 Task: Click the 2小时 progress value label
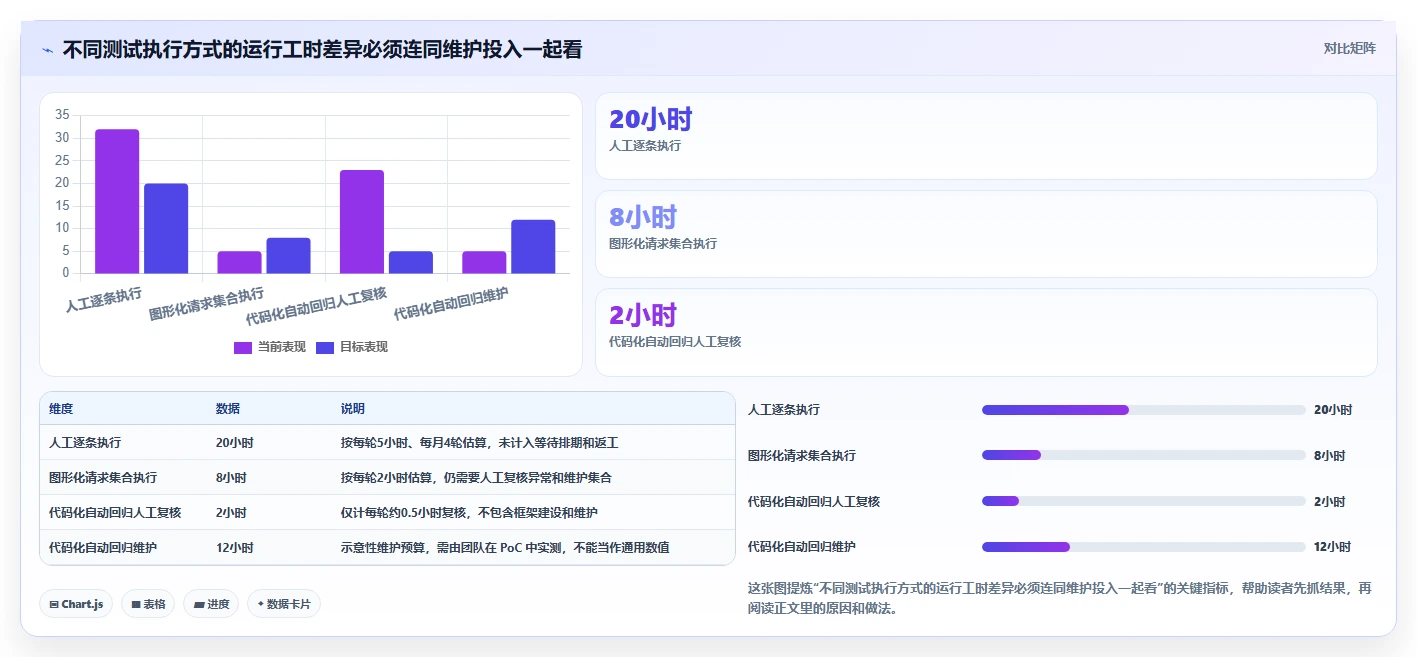coord(1330,501)
